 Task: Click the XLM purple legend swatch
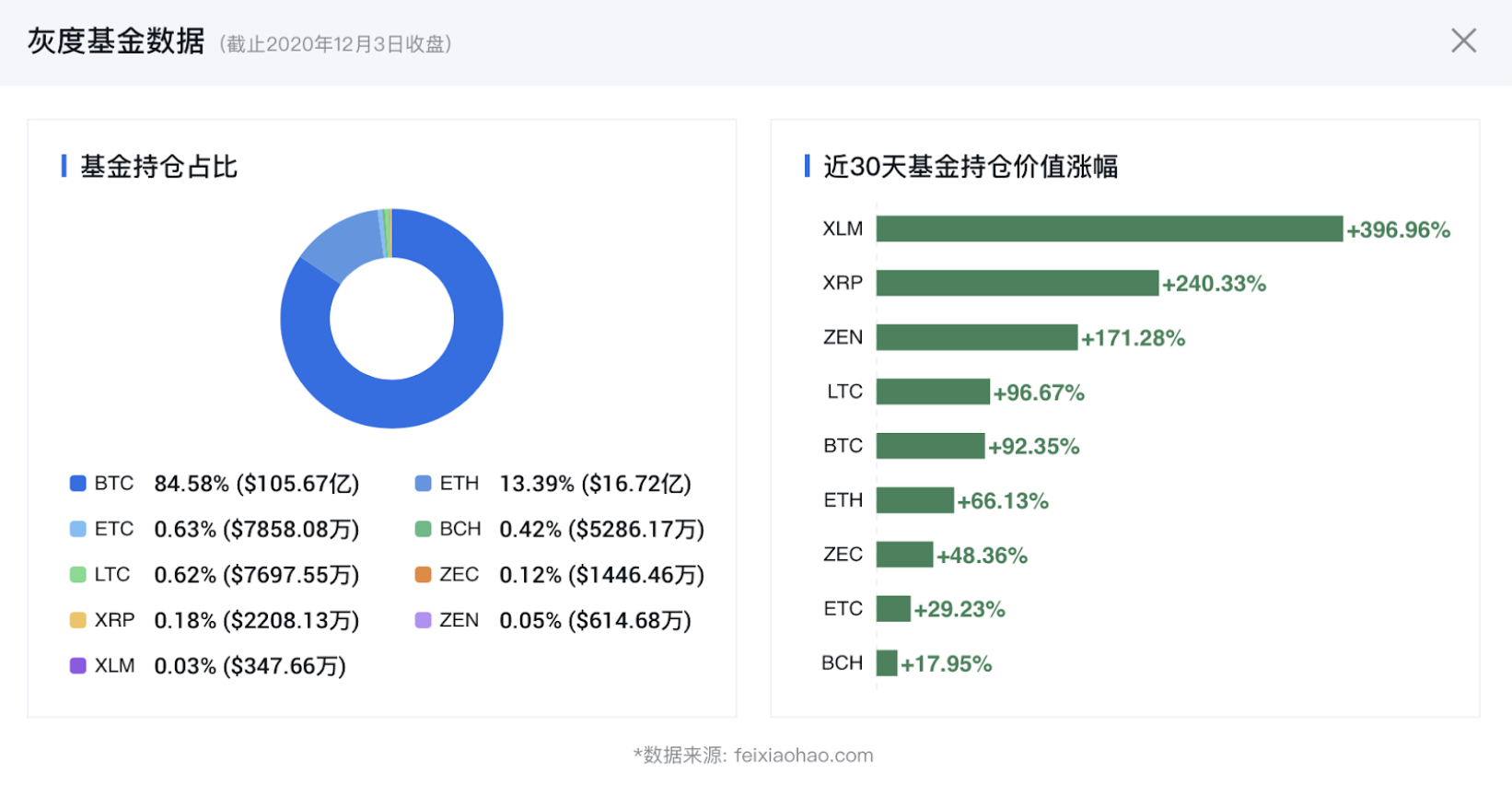click(x=78, y=665)
